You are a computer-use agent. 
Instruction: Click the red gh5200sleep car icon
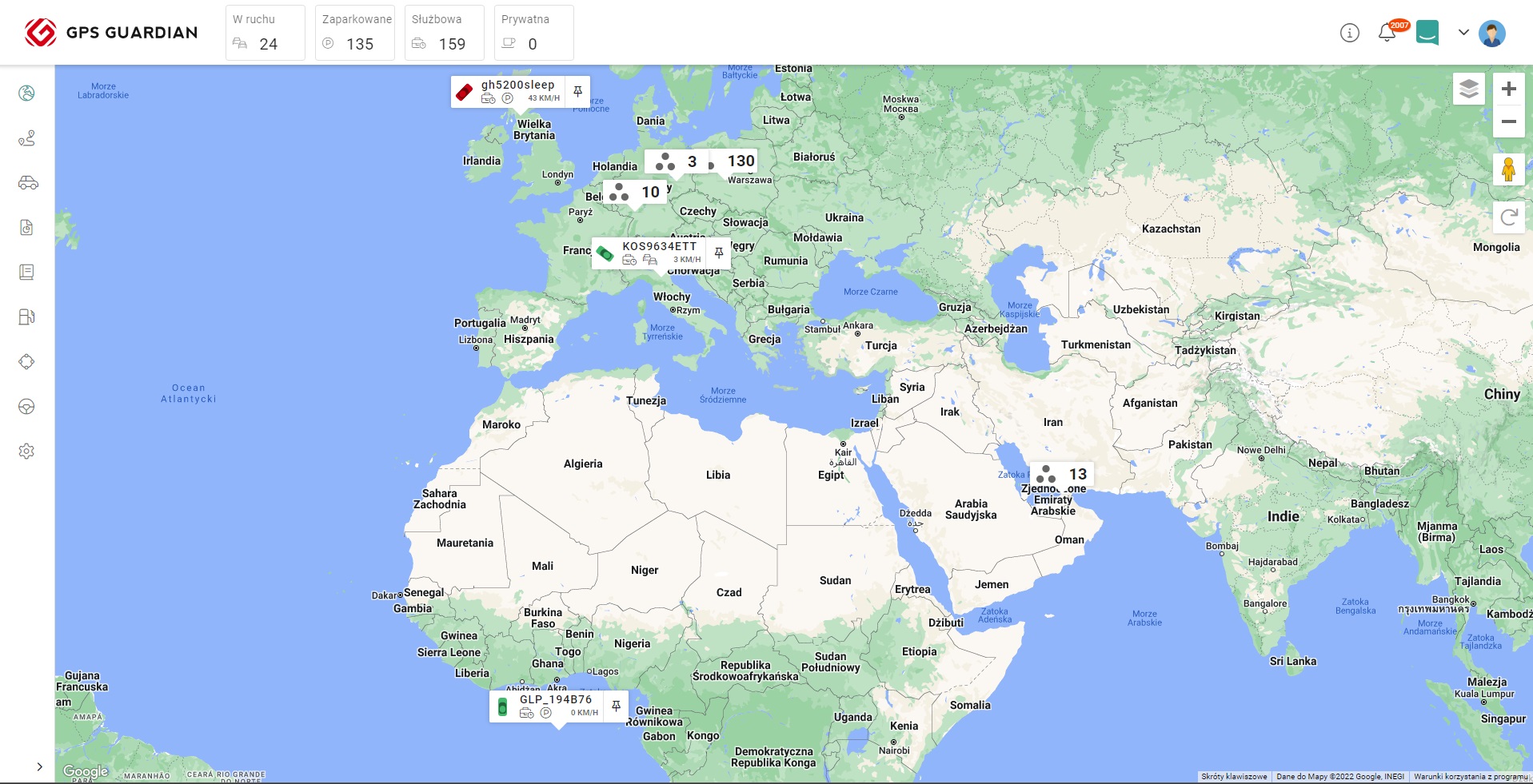click(x=465, y=93)
